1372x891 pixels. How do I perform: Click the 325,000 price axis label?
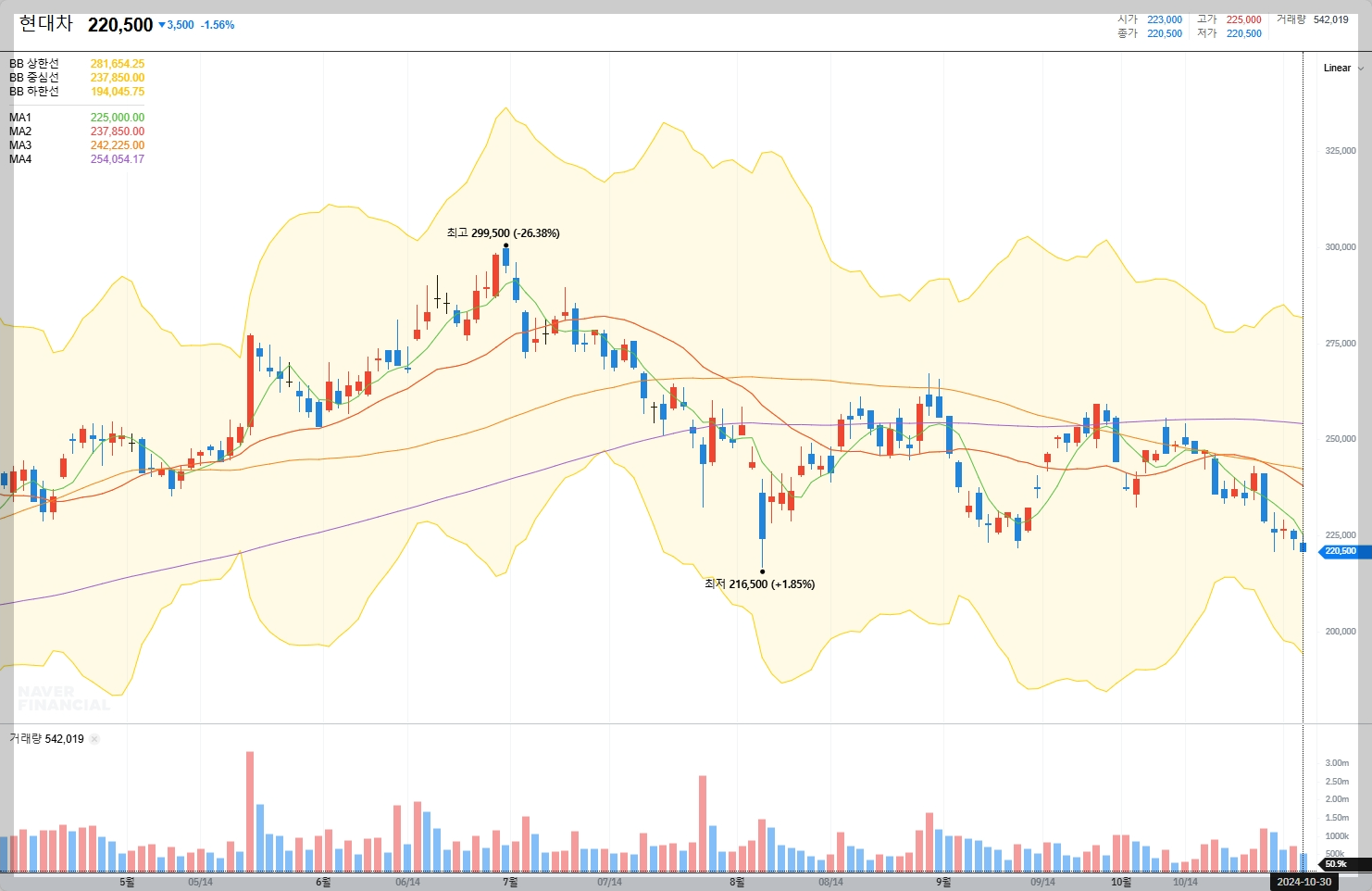pos(1340,151)
